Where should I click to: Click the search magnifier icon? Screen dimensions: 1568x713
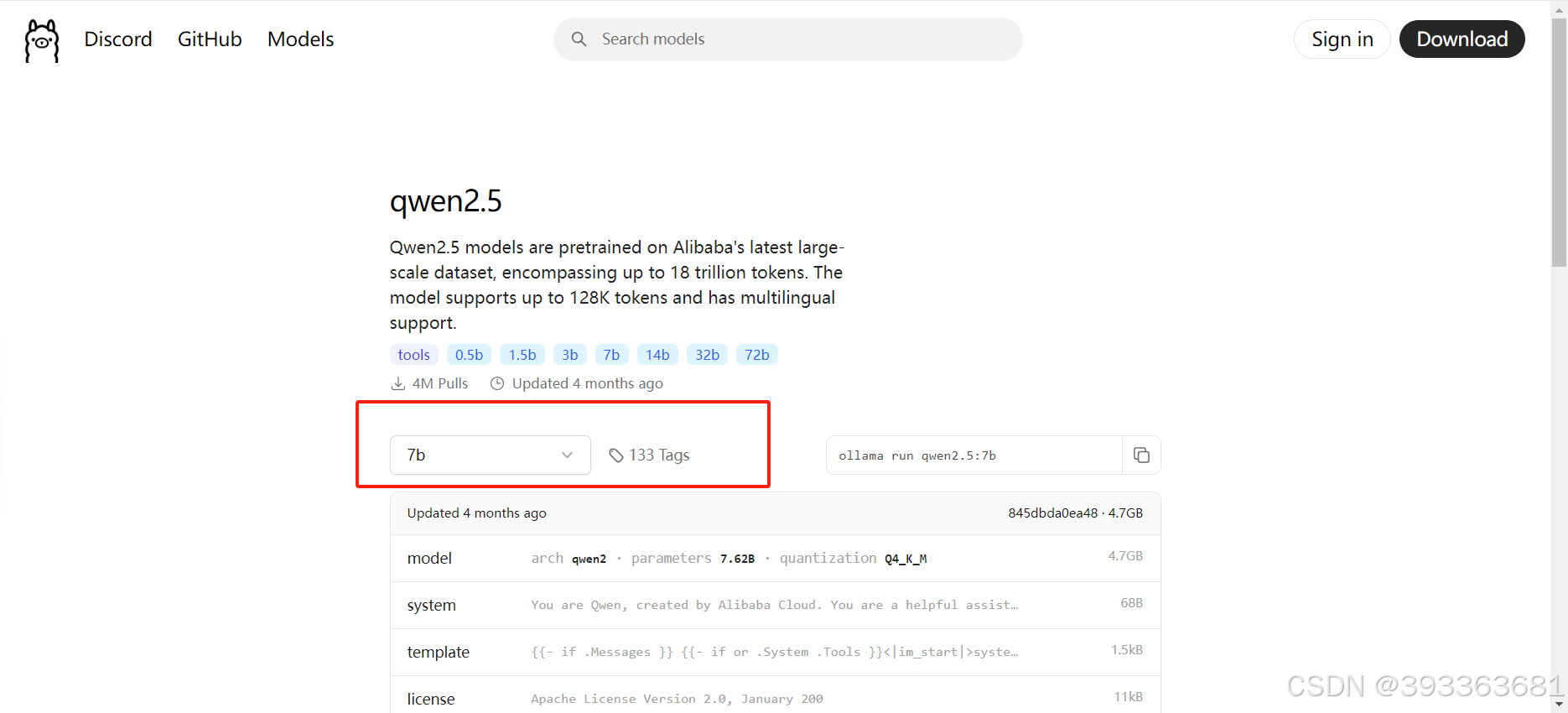click(579, 39)
